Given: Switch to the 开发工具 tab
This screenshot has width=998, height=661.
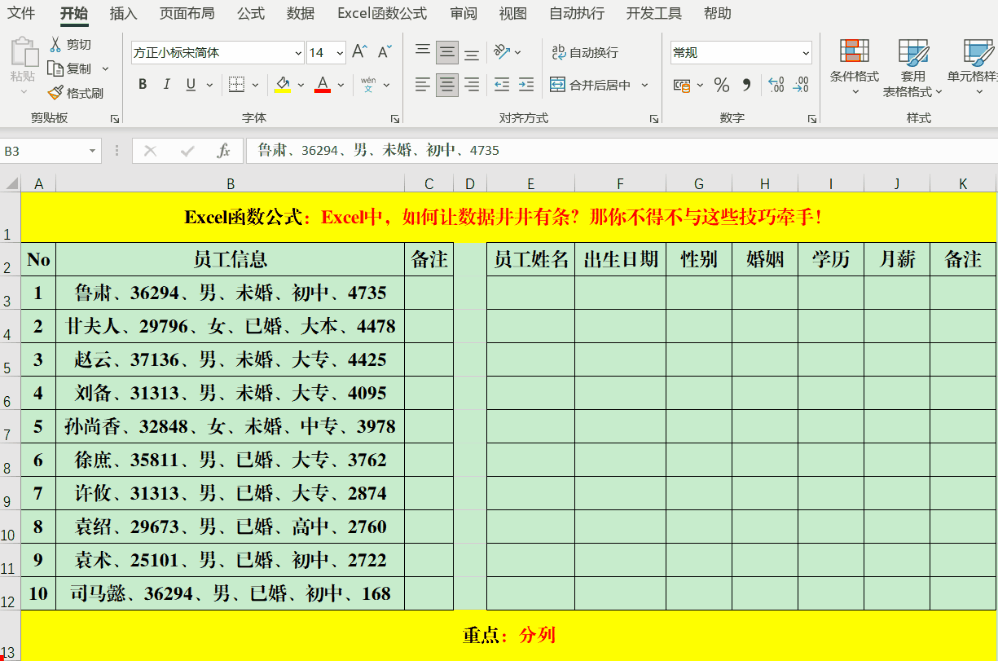Looking at the screenshot, I should (x=654, y=13).
